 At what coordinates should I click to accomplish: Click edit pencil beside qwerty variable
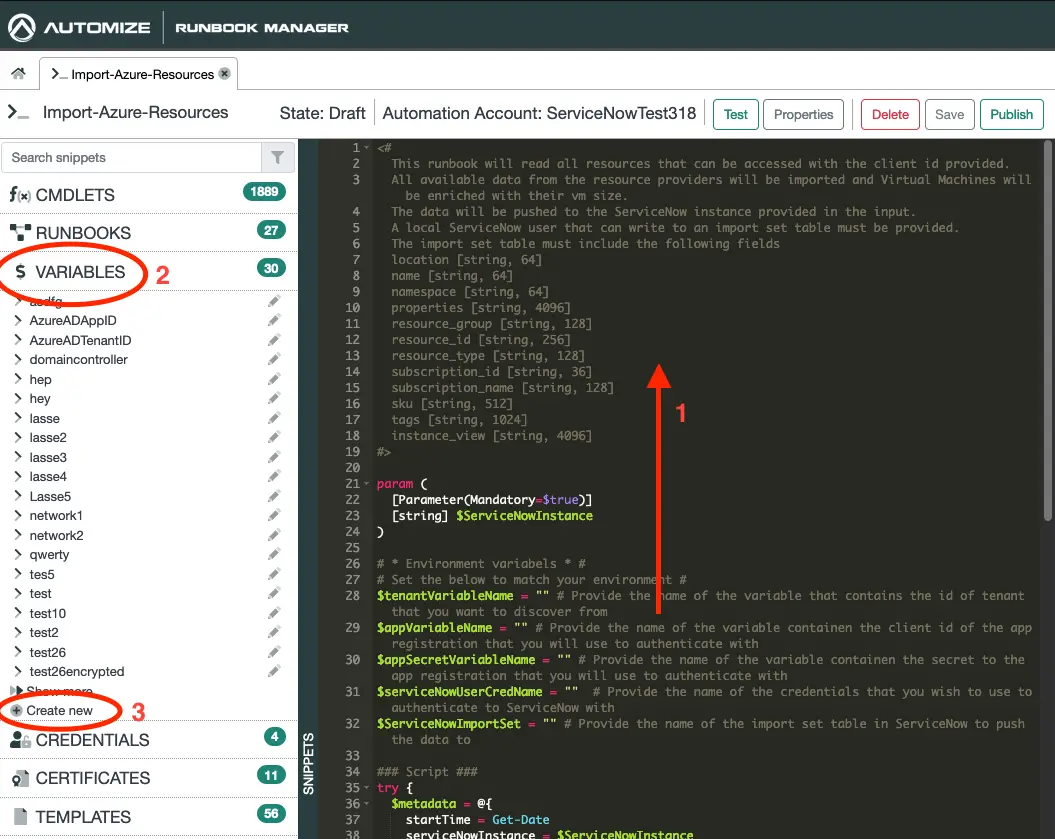[x=274, y=555]
